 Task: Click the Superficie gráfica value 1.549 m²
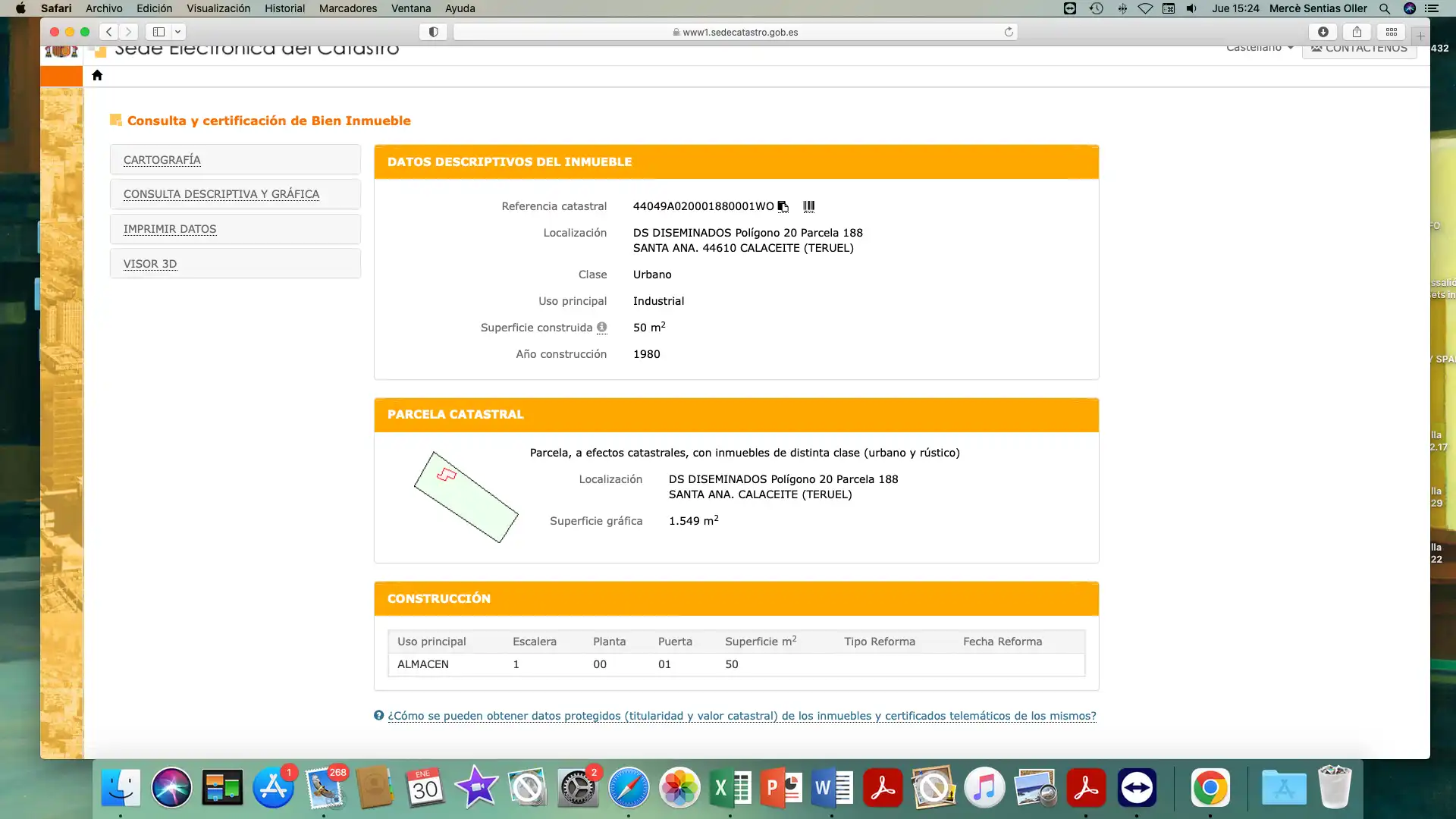point(694,521)
